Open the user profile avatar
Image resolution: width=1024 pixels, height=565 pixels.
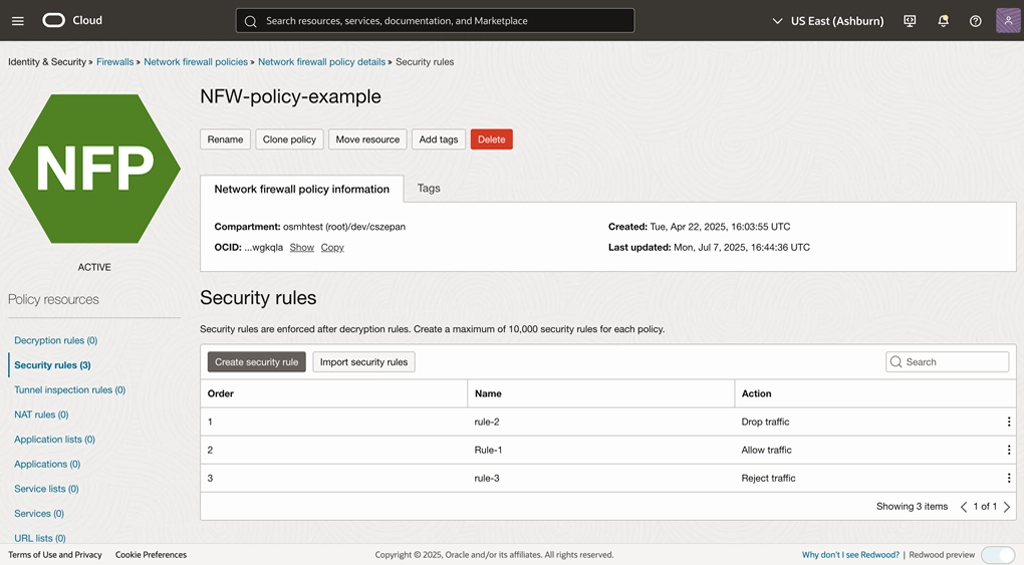tap(1008, 21)
